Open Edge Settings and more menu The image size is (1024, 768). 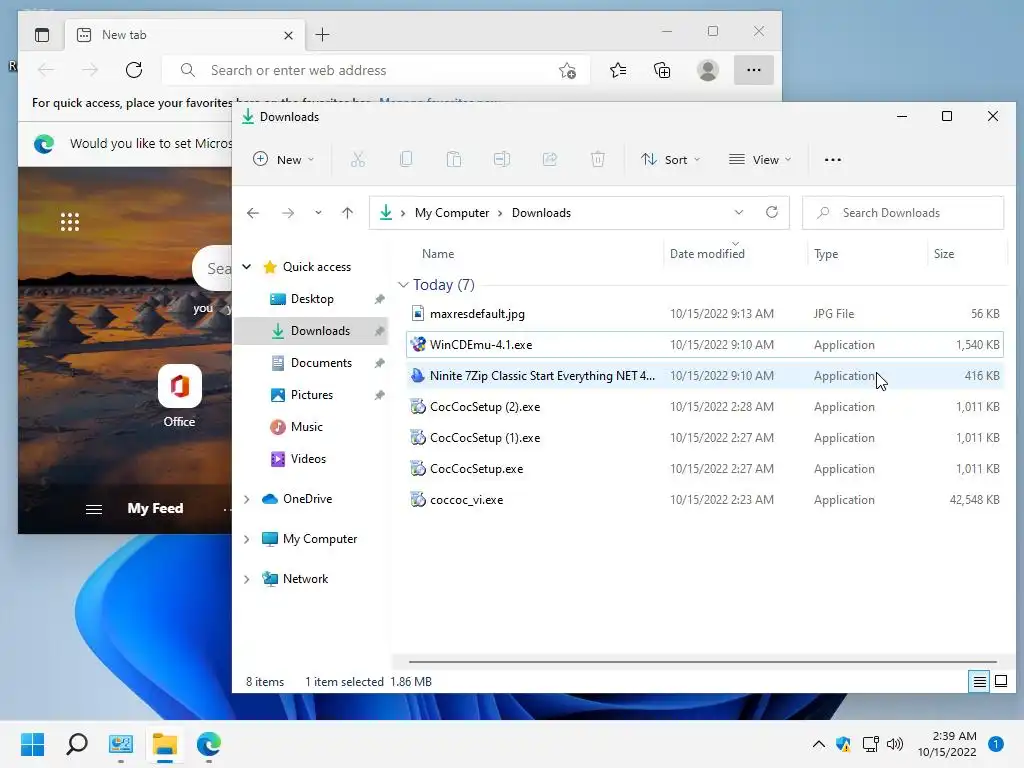(754, 70)
